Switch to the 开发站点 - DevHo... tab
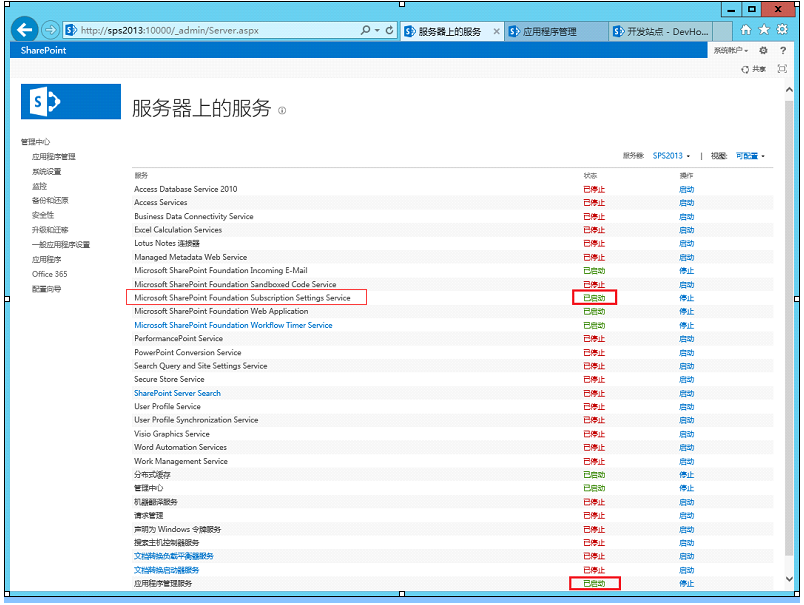 point(661,31)
